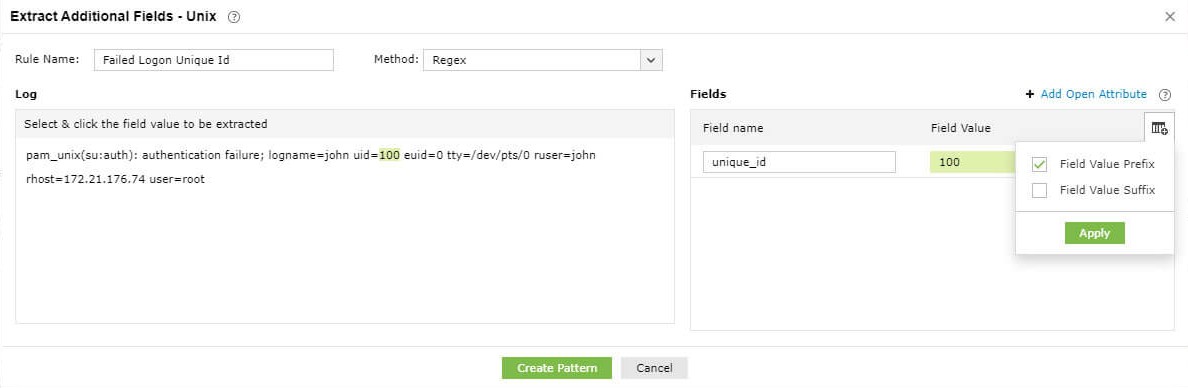Click Add Open Attribute link
The image size is (1188, 388).
pyautogui.click(x=1093, y=94)
